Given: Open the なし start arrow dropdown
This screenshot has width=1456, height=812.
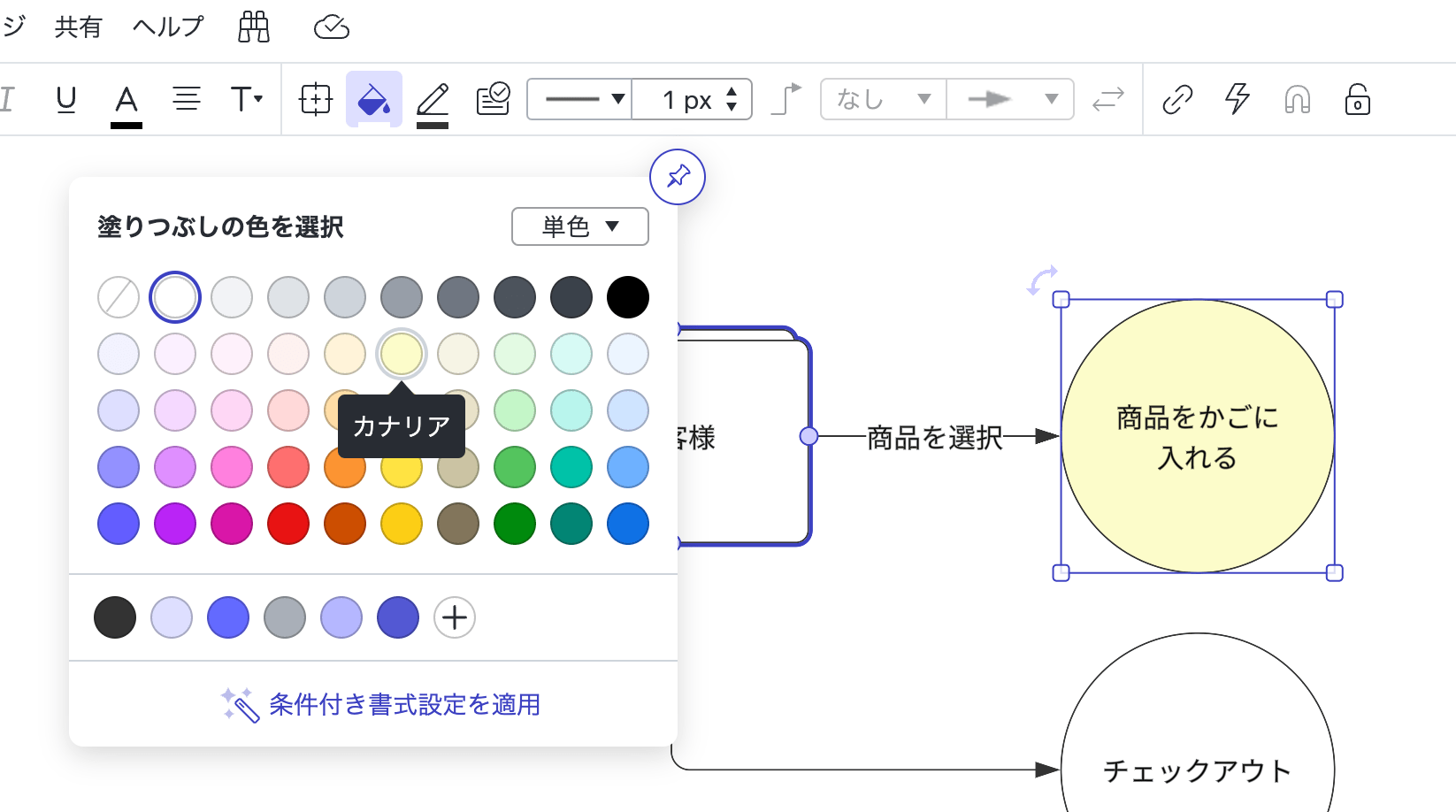Looking at the screenshot, I should (884, 99).
